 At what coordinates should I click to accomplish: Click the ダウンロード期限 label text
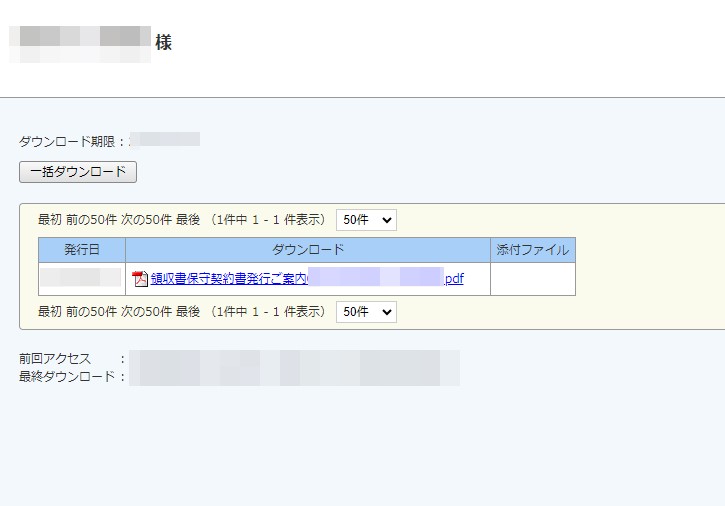click(x=71, y=142)
